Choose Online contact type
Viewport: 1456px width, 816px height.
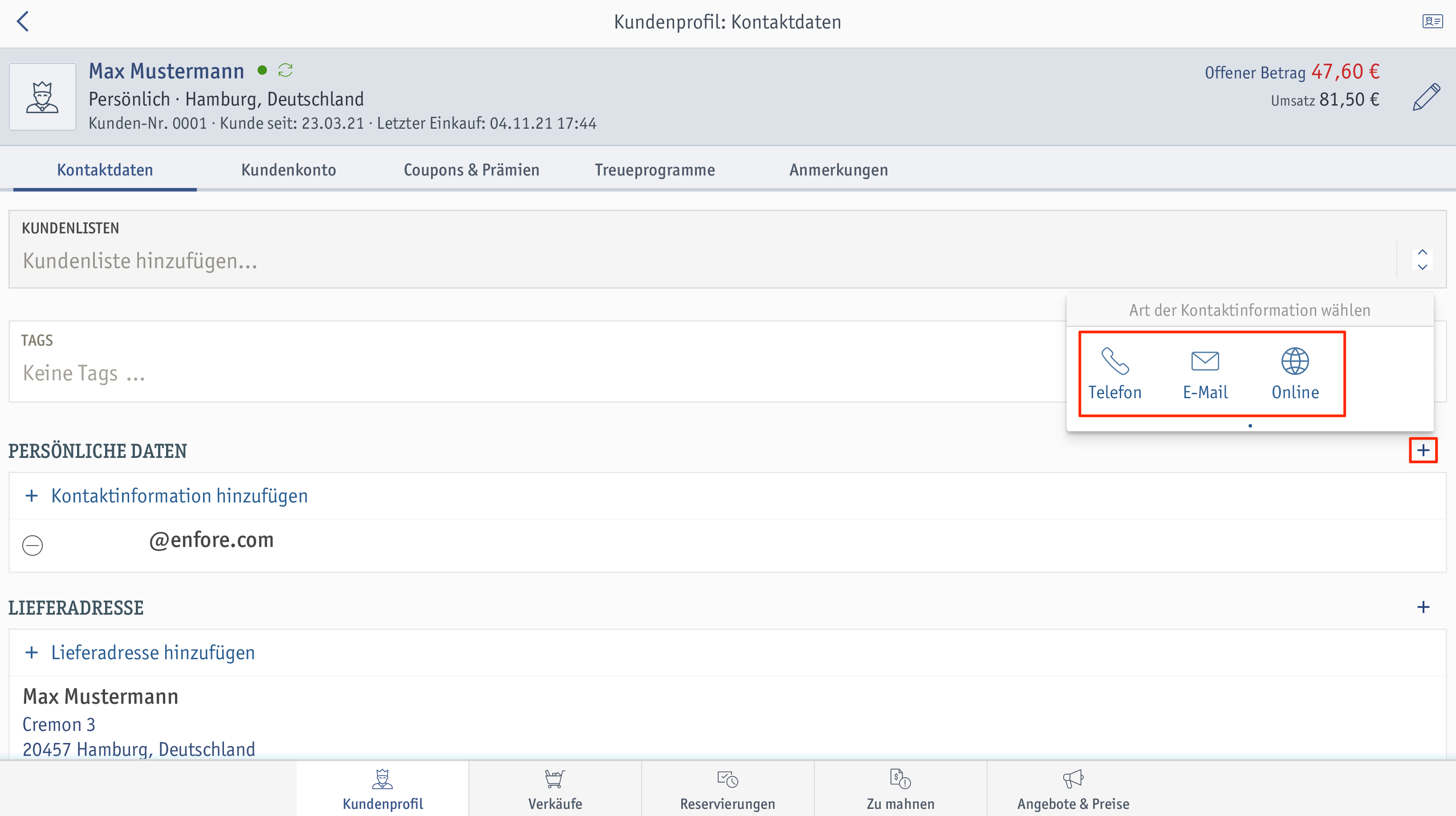[x=1295, y=374]
